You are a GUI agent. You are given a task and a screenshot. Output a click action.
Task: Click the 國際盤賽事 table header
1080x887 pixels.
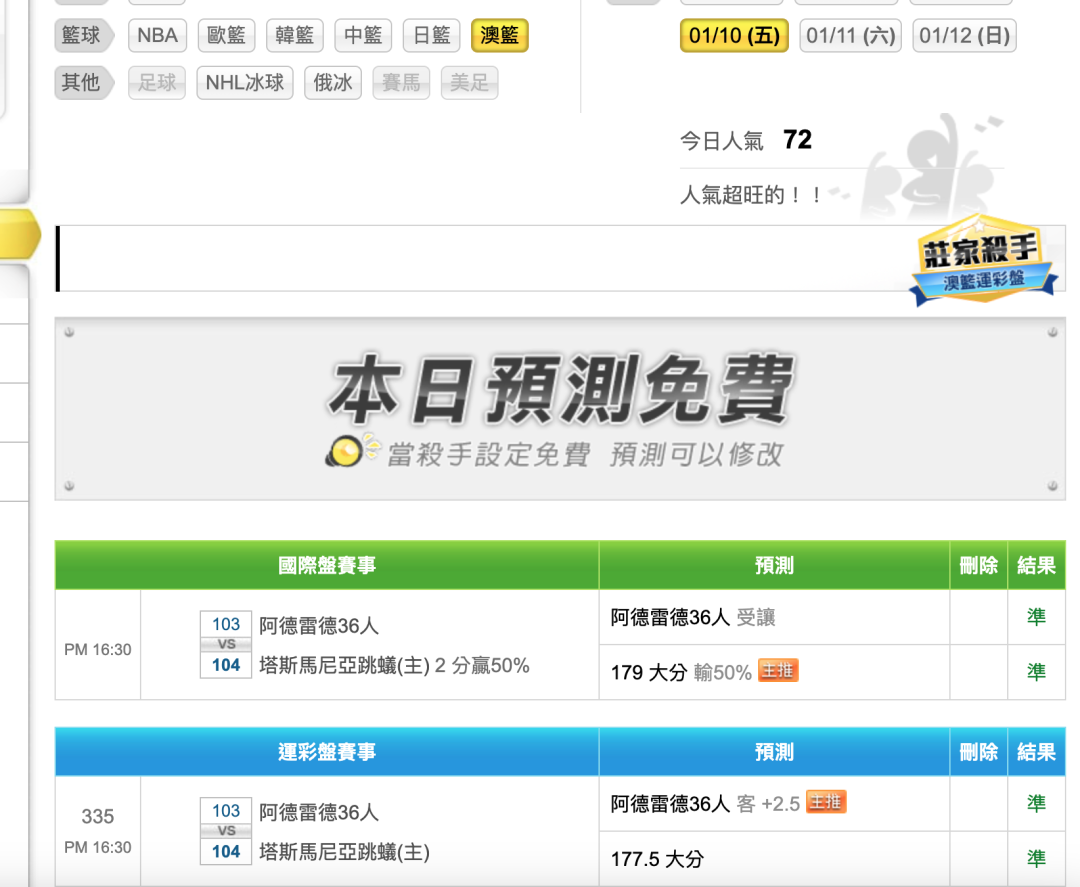[x=326, y=565]
